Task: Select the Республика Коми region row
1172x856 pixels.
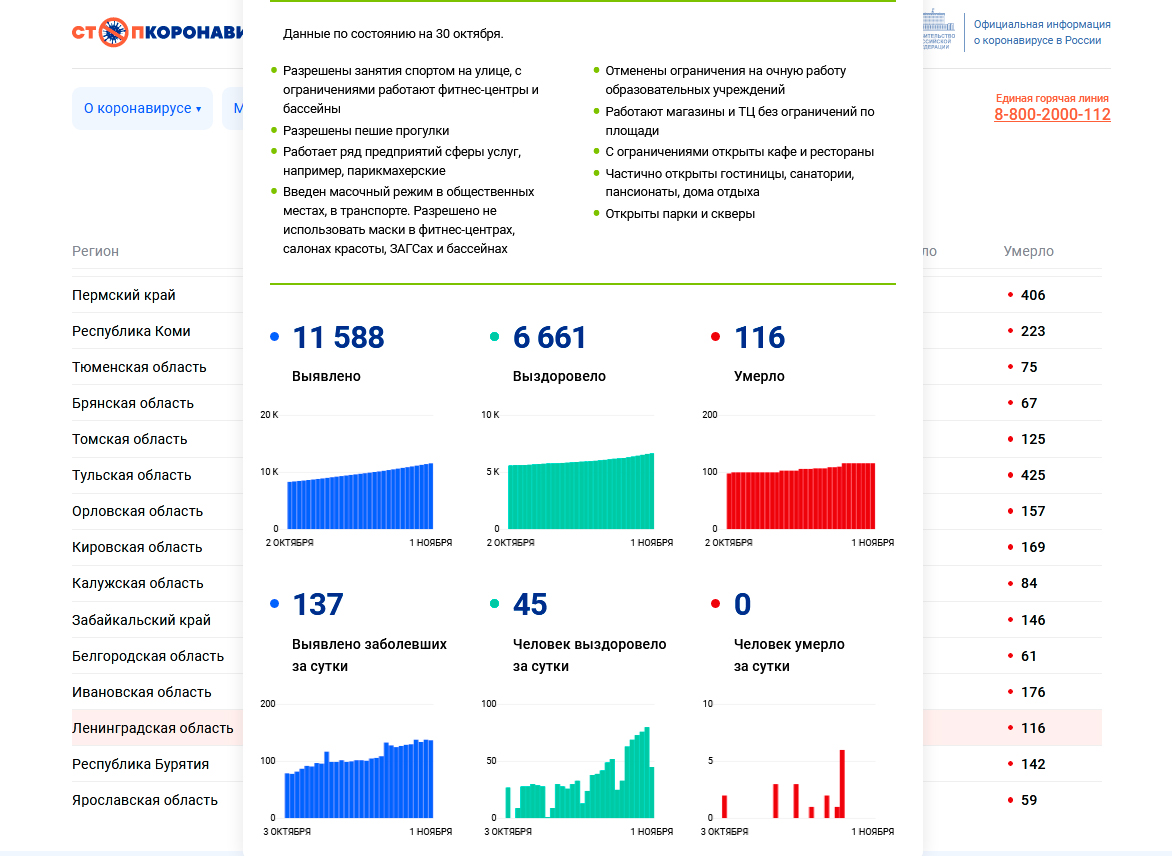Action: tap(131, 331)
